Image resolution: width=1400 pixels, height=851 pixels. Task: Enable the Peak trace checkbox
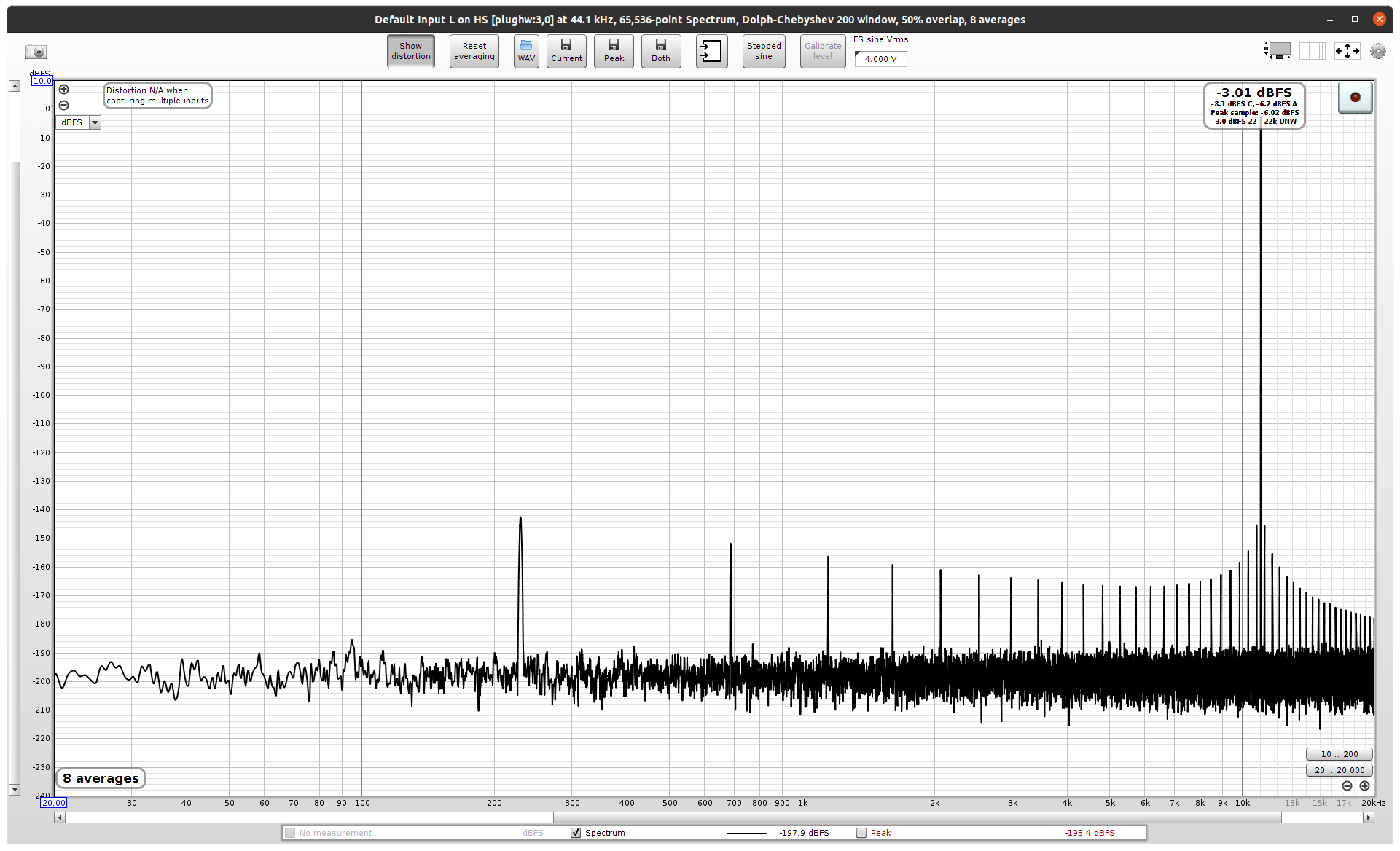click(861, 833)
